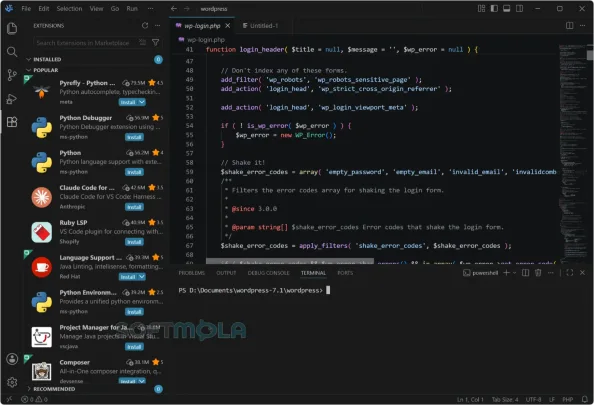Switch to the Output panel tab

pyautogui.click(x=226, y=273)
